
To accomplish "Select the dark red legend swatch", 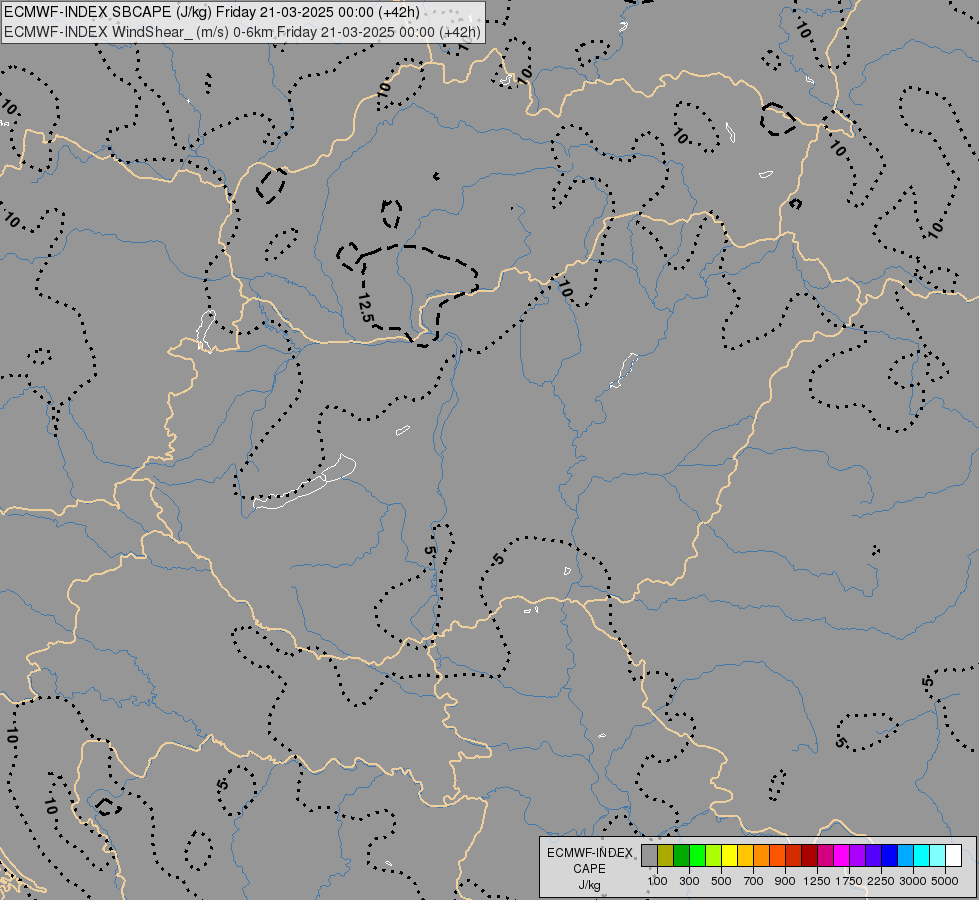I will tap(809, 856).
